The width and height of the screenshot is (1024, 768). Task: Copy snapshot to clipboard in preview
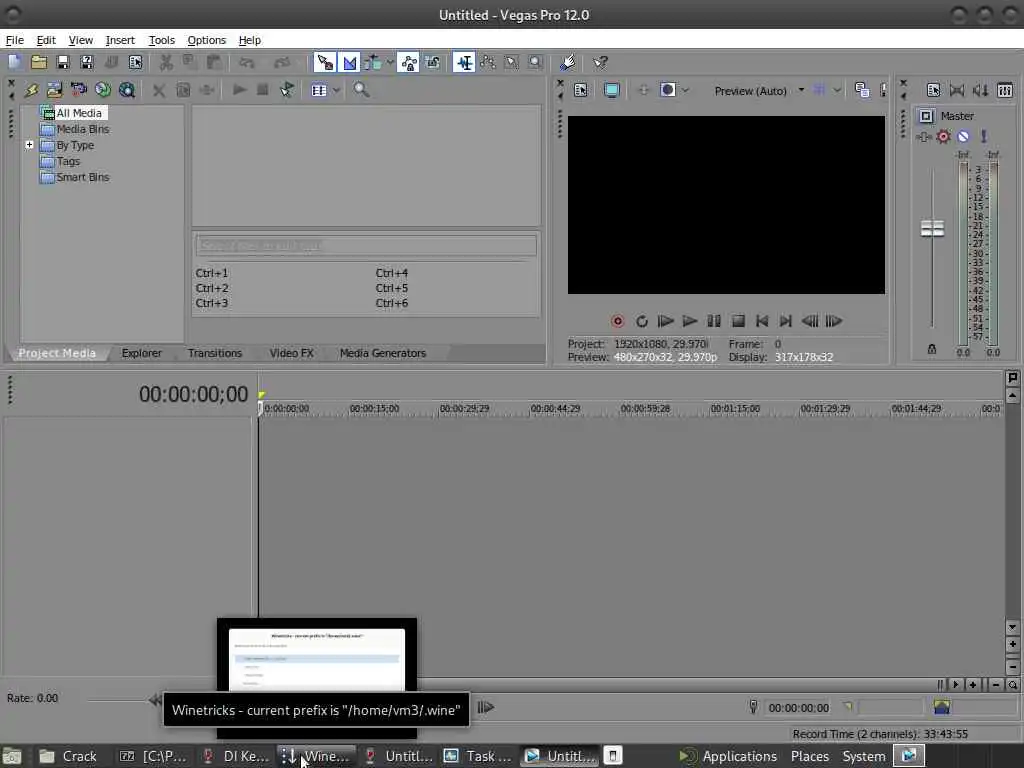coord(862,90)
